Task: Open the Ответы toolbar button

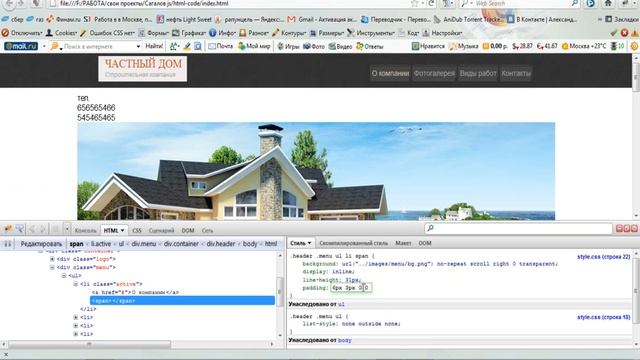Action: pos(369,46)
